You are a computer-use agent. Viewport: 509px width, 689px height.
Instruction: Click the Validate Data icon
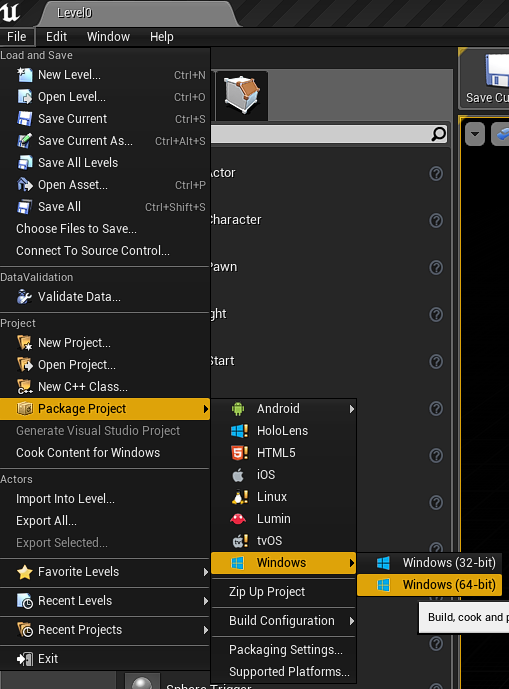25,297
